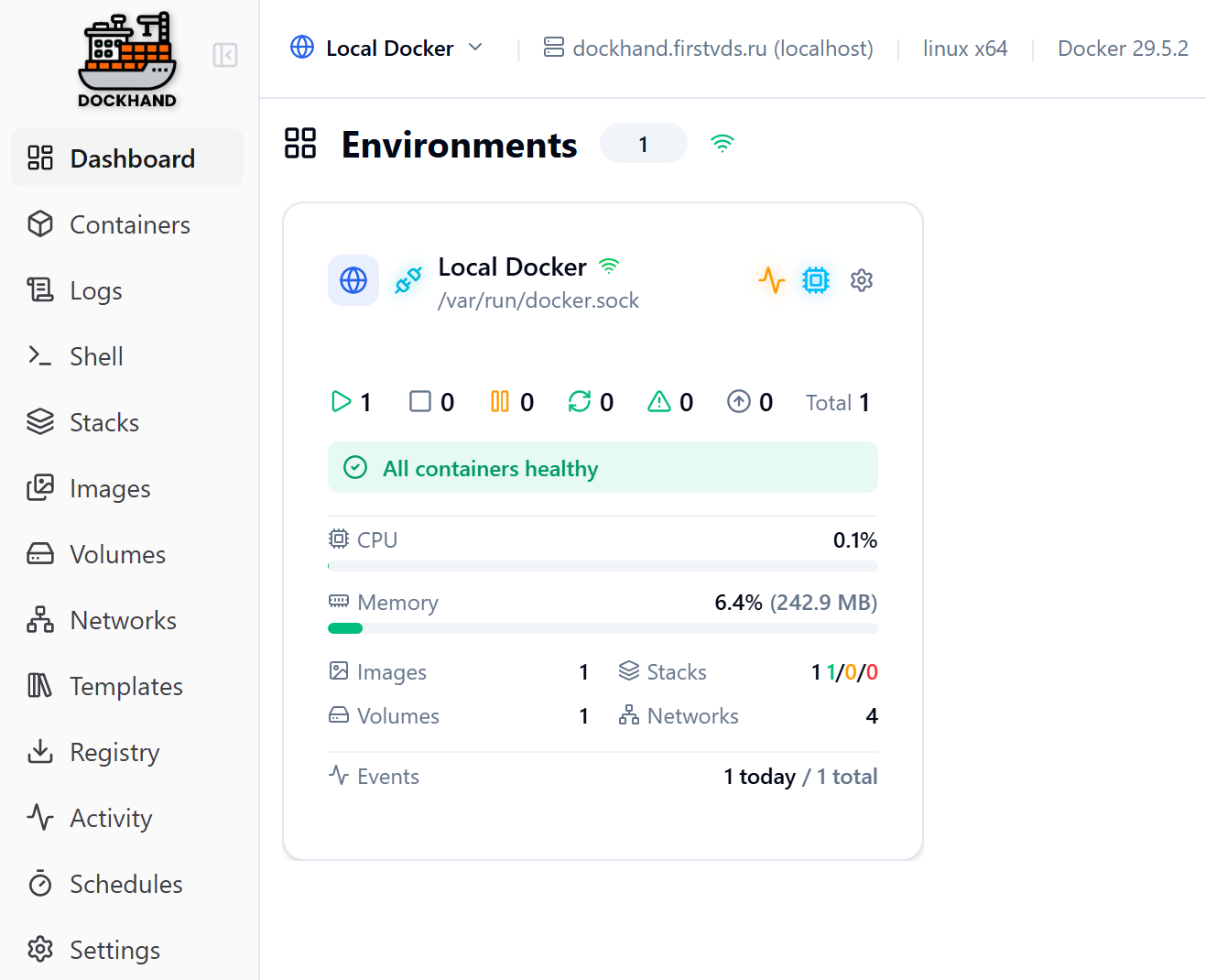Click the 6.4% (242.9 MB) memory value
This screenshot has height=980, width=1206.
(796, 603)
